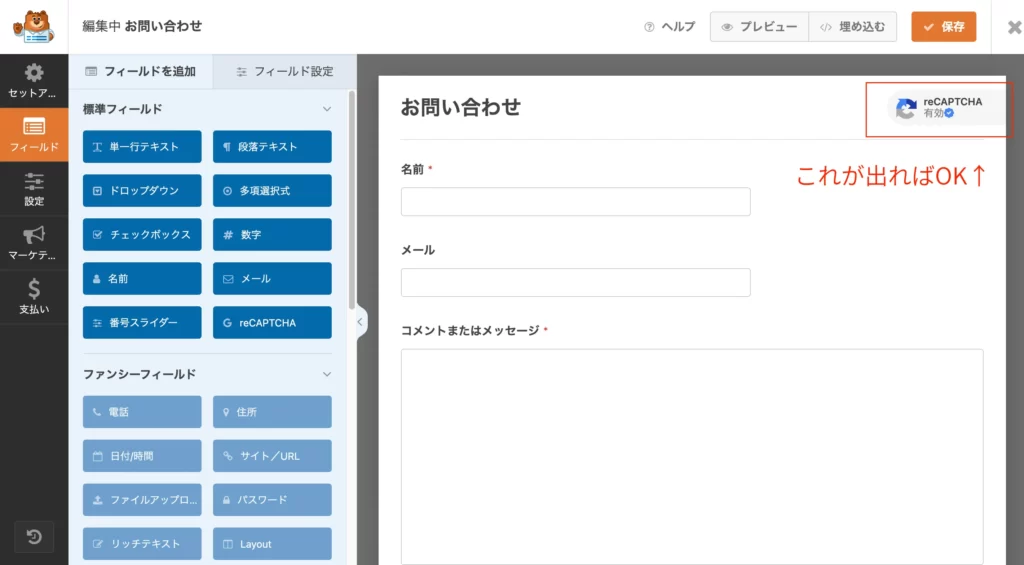This screenshot has width=1024, height=565.
Task: Switch to フィールド設定 tab
Action: tap(285, 71)
